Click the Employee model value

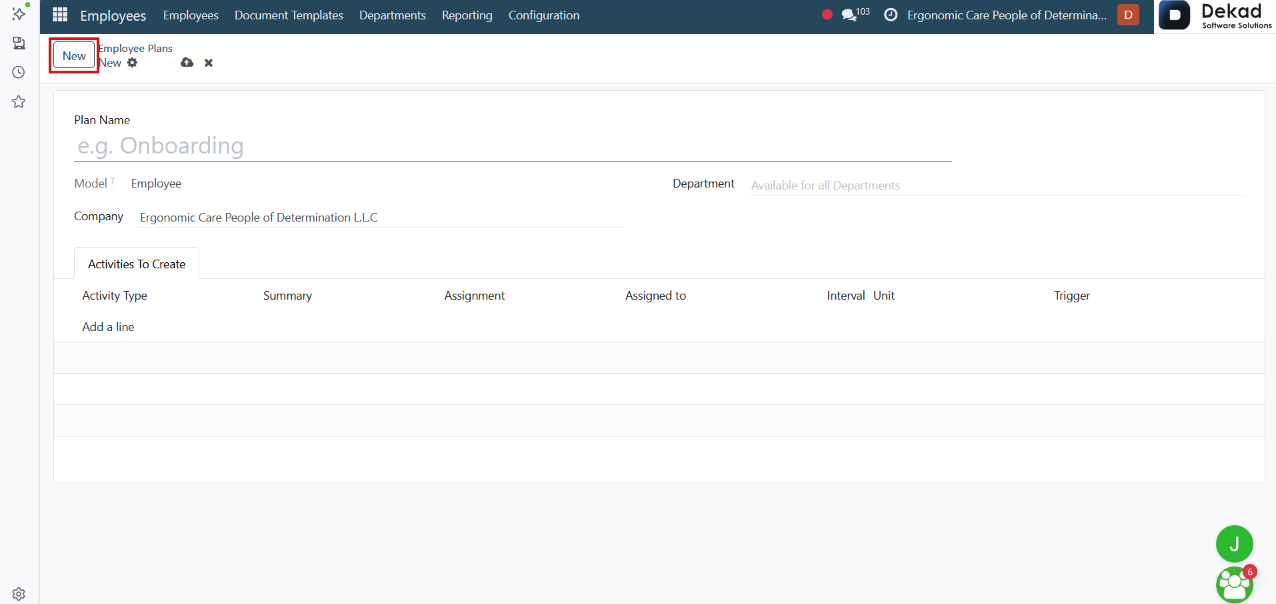pyautogui.click(x=156, y=184)
